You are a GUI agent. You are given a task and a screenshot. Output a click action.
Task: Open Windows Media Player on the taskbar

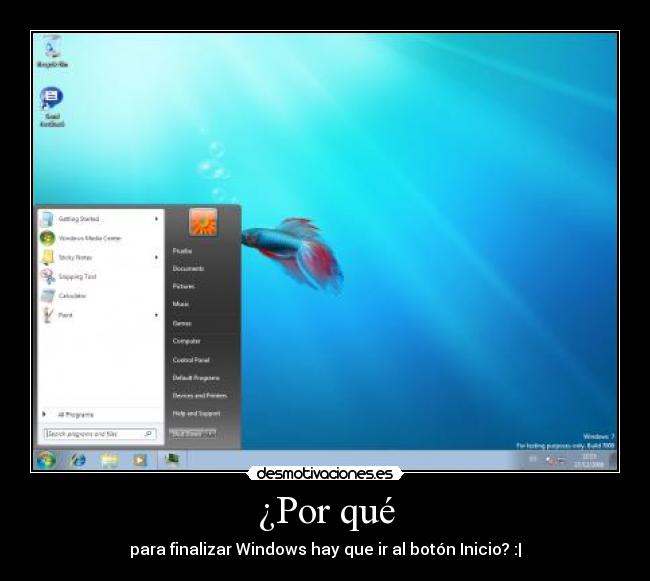click(140, 460)
